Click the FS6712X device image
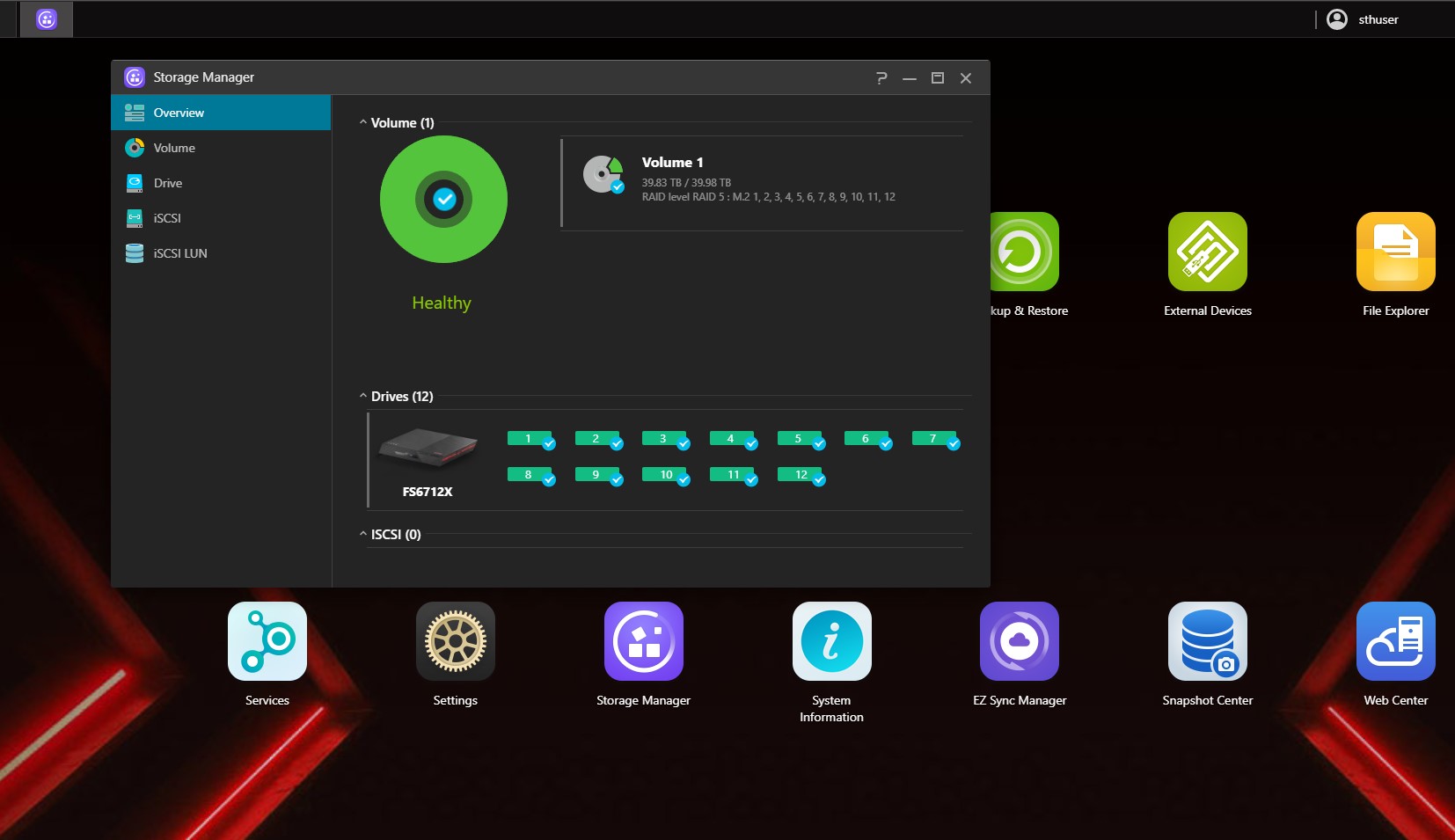 coord(428,449)
